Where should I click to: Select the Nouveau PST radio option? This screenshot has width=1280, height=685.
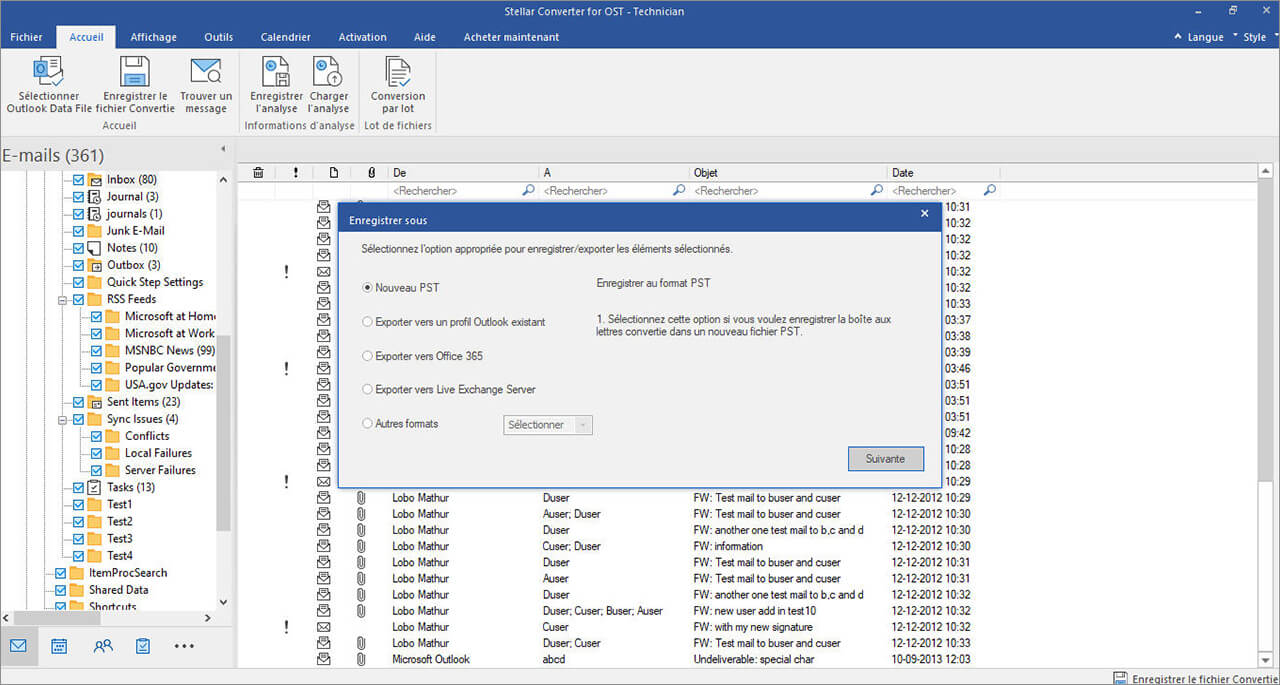368,287
